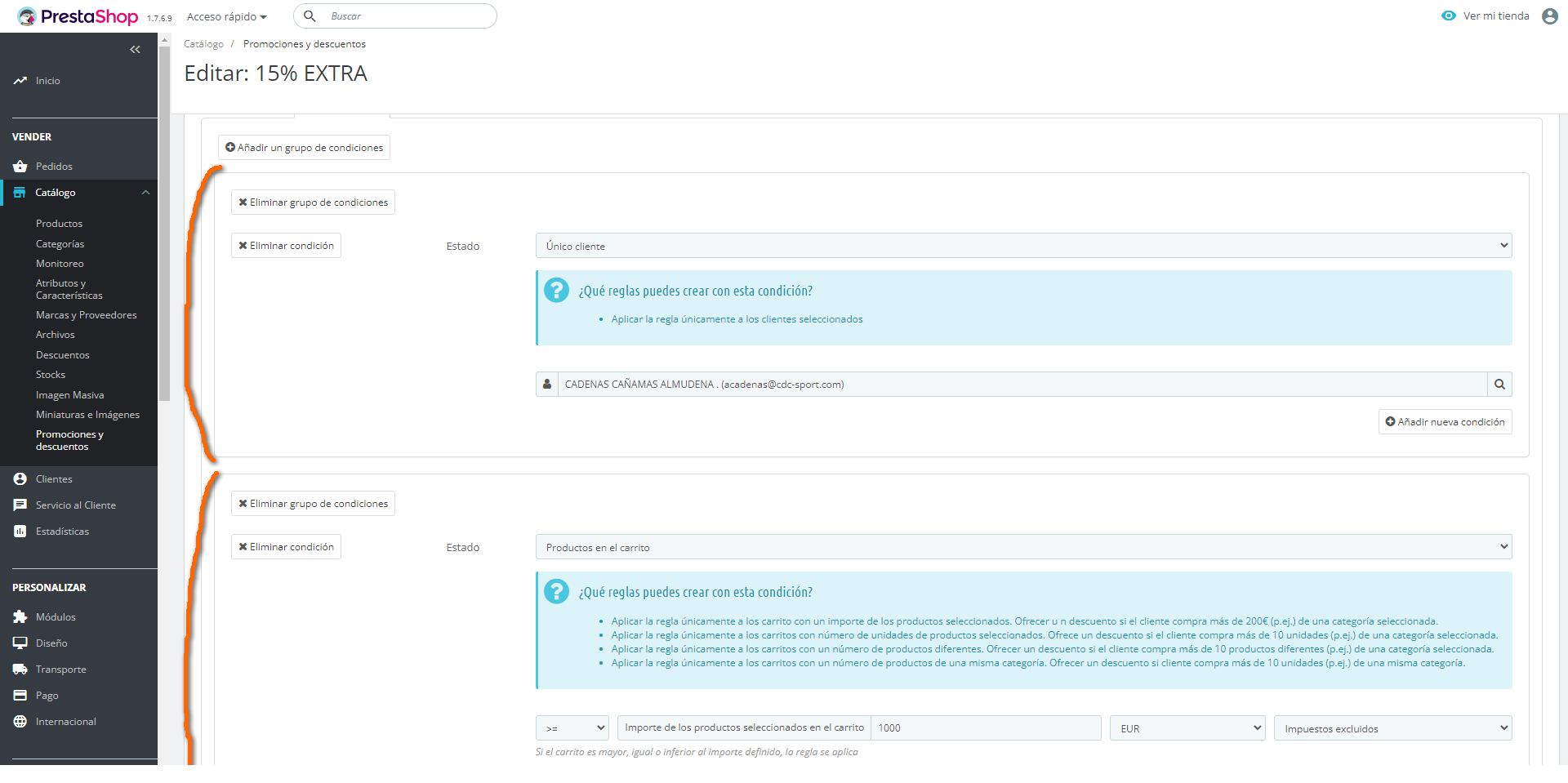Open Atributos y Características
This screenshot has width=1568, height=783.
(69, 289)
